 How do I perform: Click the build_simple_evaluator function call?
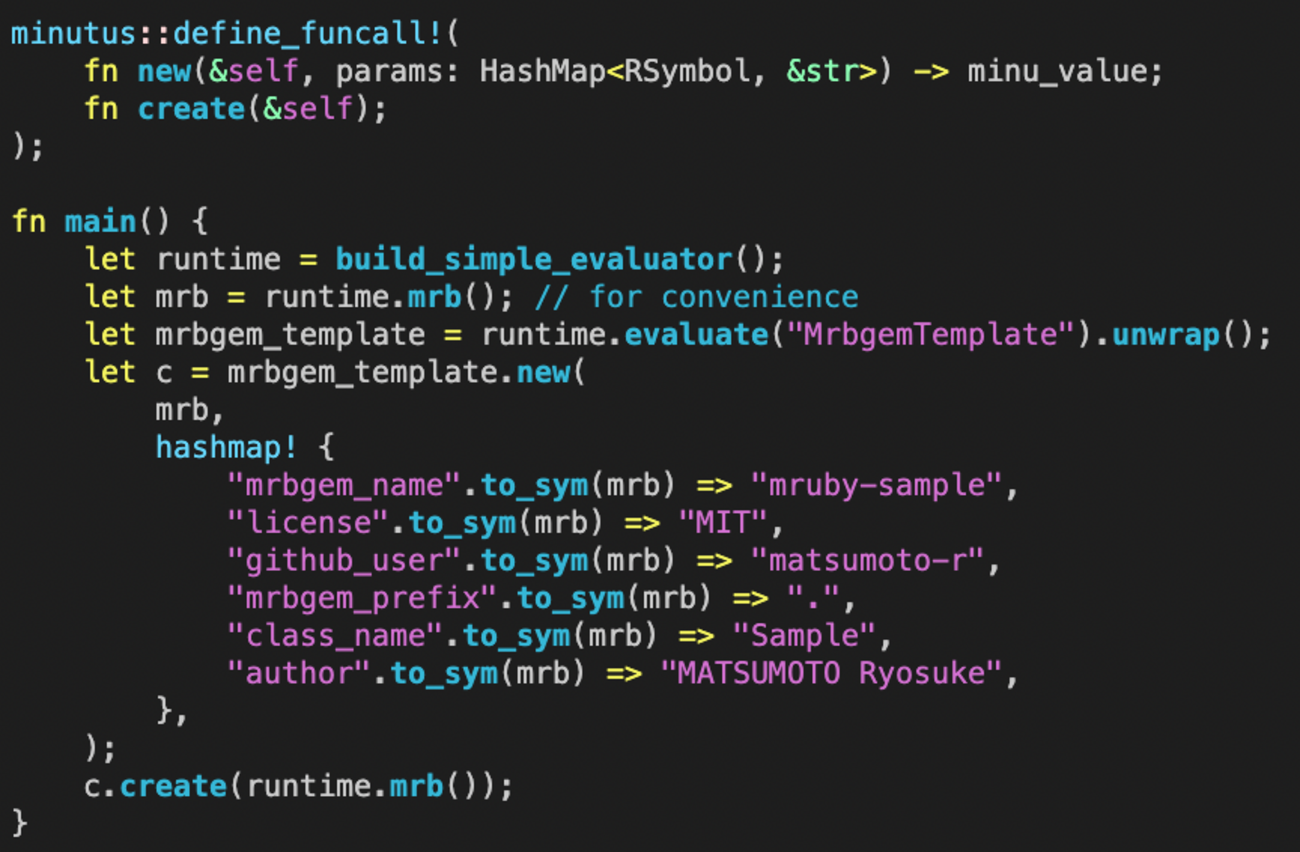(534, 259)
